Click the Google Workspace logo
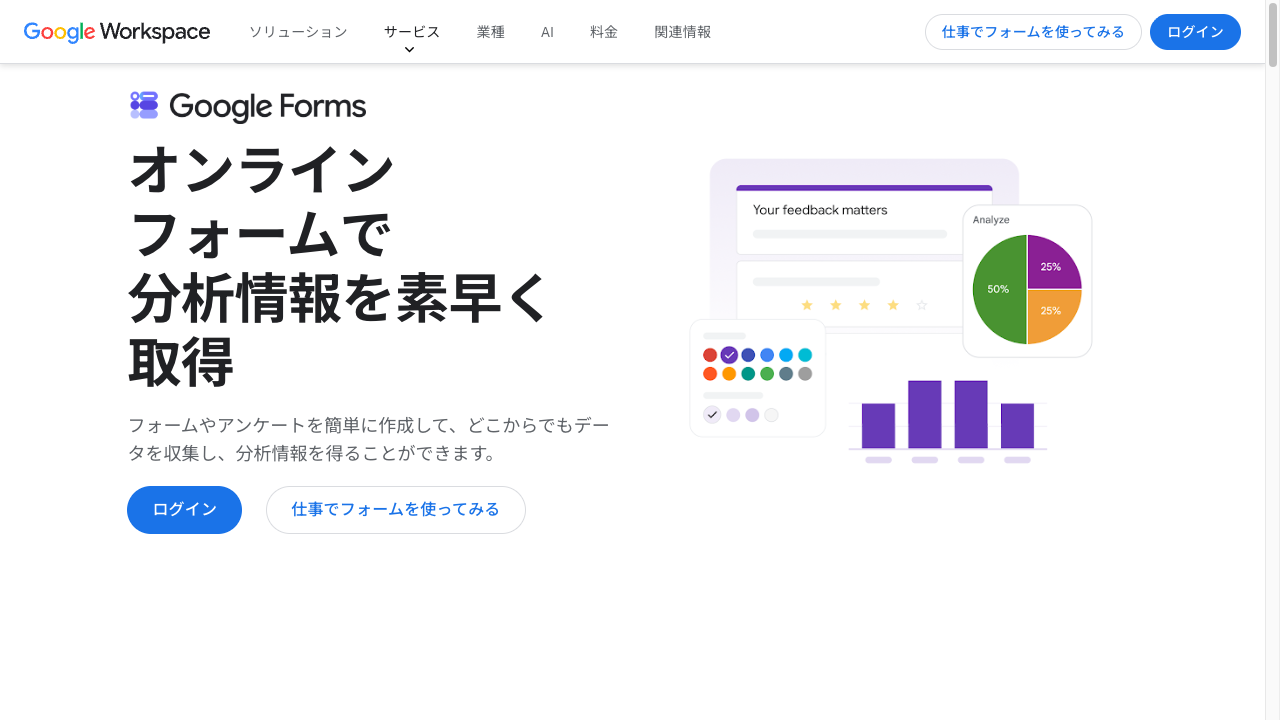Screen dimensions: 1280x720 click(x=117, y=32)
